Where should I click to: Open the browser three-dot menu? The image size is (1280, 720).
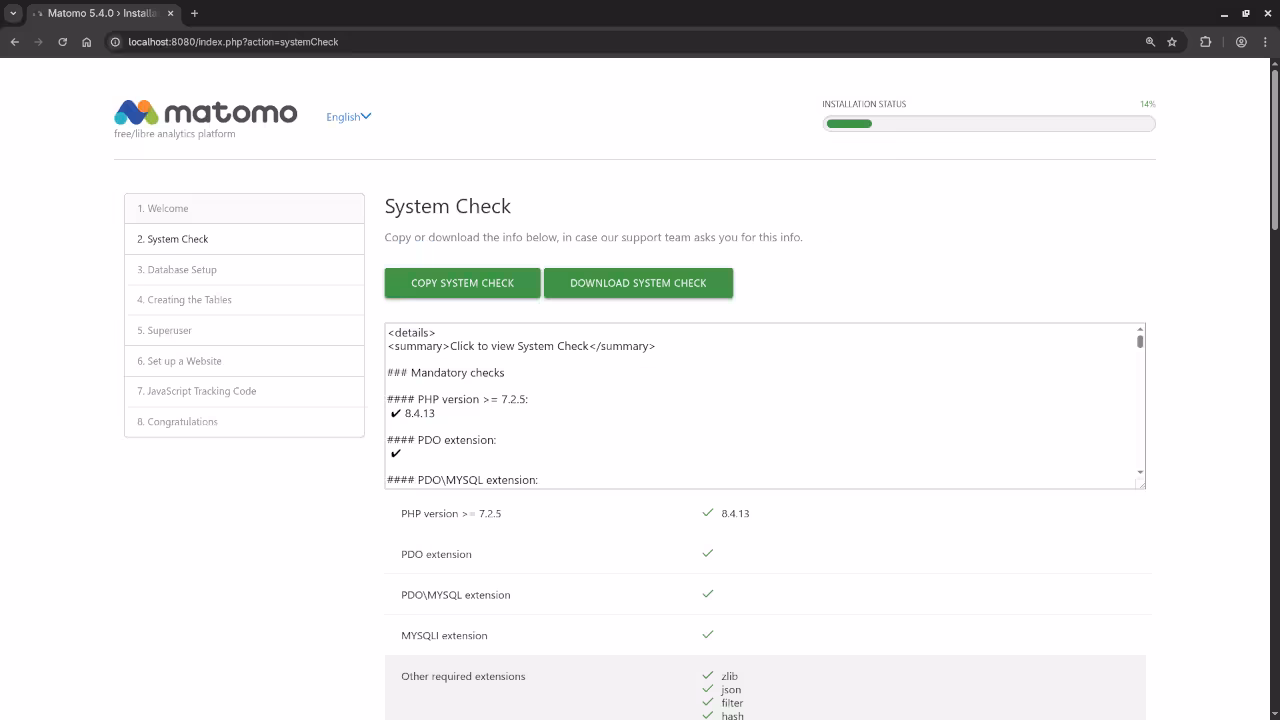1264,42
